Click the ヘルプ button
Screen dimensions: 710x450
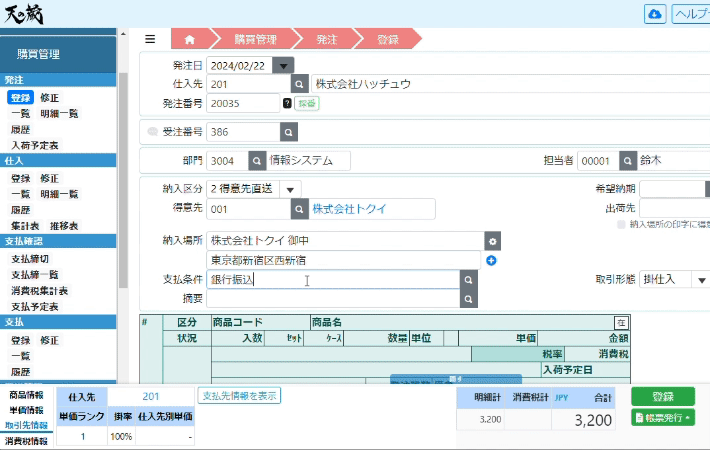[691, 14]
